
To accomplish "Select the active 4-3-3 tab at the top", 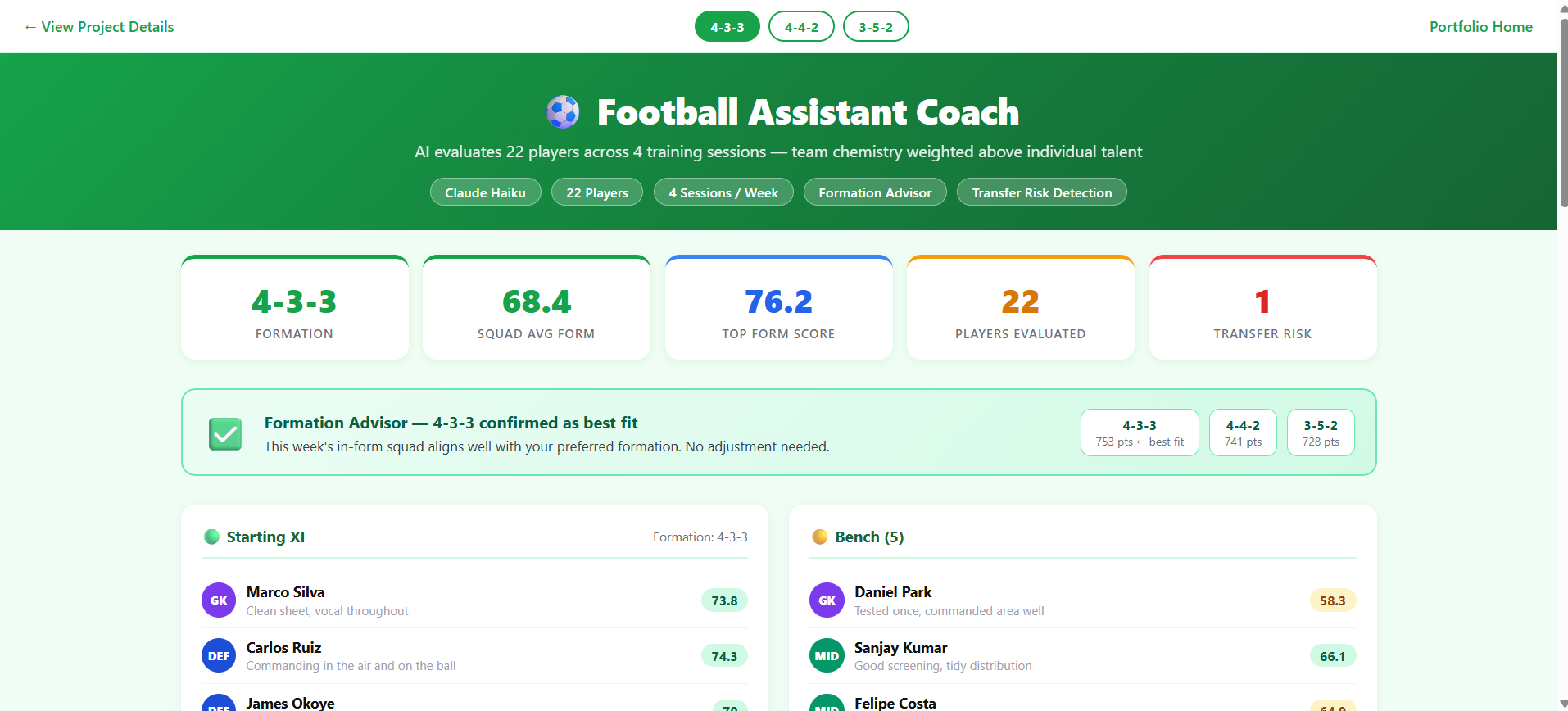I will click(x=726, y=26).
